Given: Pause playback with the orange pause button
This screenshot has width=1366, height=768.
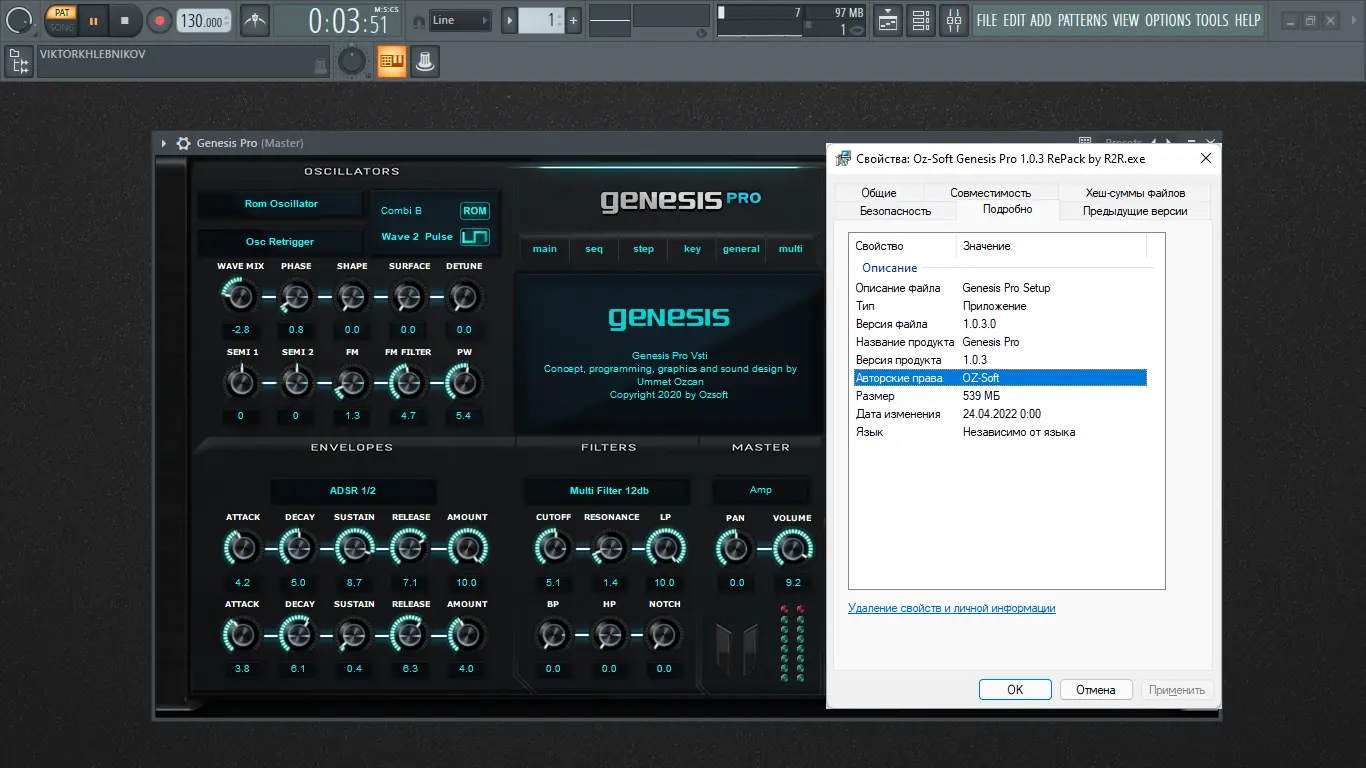Looking at the screenshot, I should 93,20.
